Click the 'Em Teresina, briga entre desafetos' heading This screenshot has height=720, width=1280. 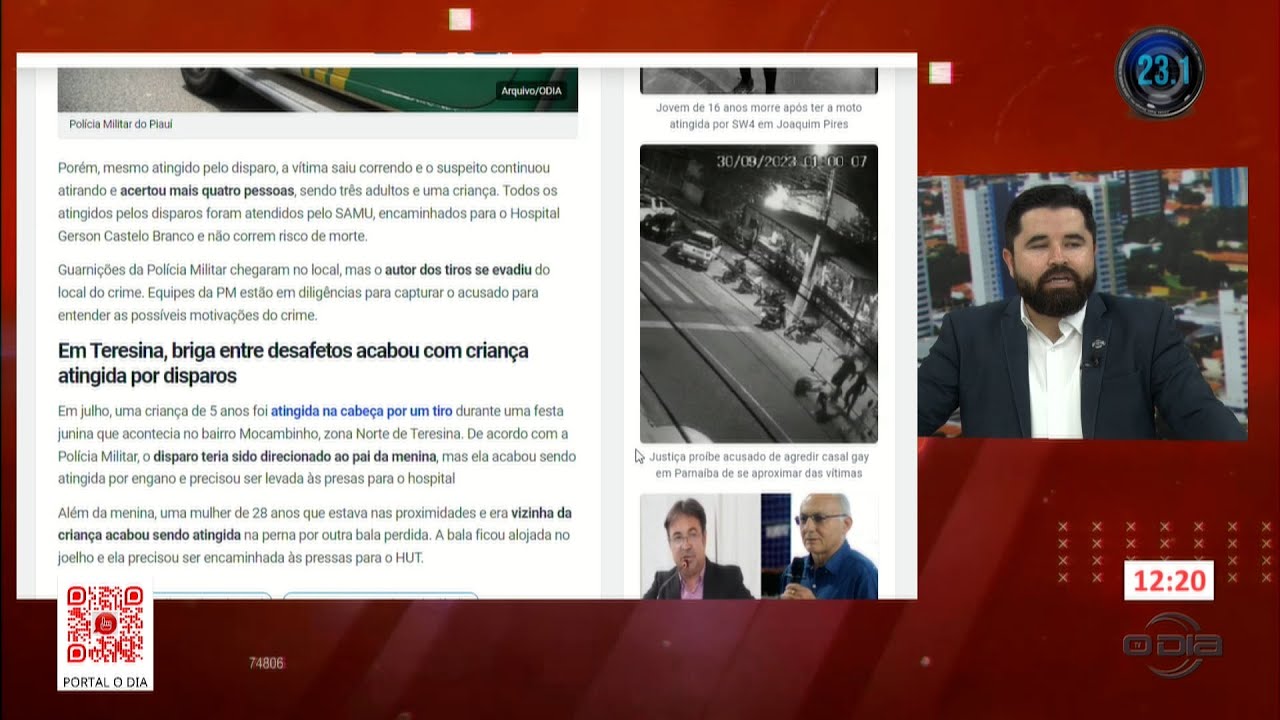pos(293,363)
